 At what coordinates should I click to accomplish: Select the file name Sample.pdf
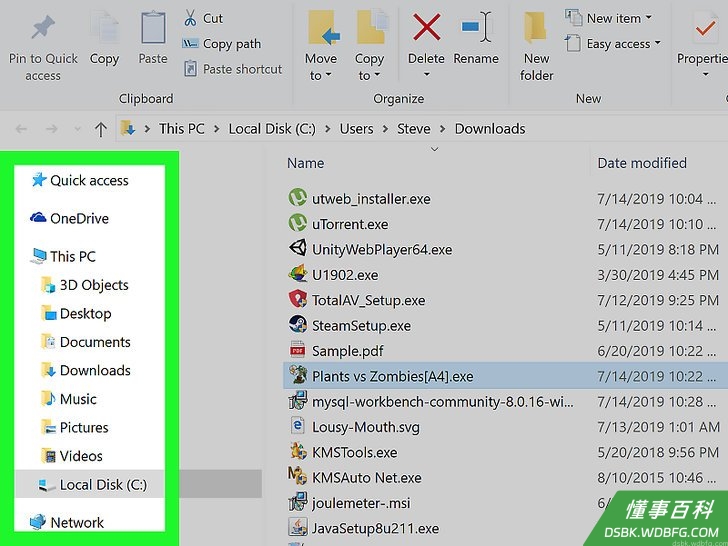[x=348, y=351]
